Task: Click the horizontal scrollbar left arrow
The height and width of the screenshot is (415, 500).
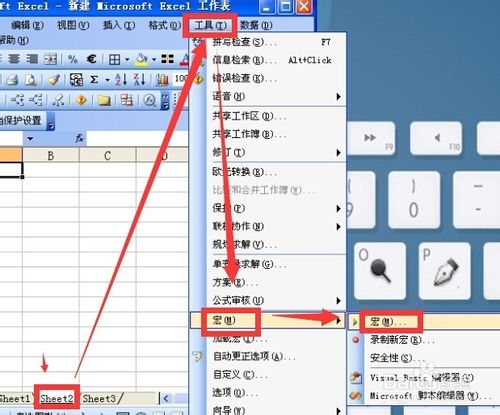Action: (x=166, y=398)
